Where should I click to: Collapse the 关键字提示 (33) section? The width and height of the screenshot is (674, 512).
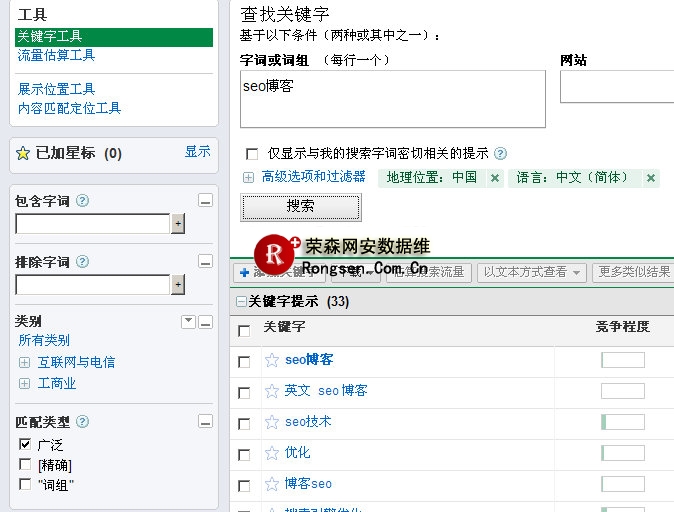[241, 301]
